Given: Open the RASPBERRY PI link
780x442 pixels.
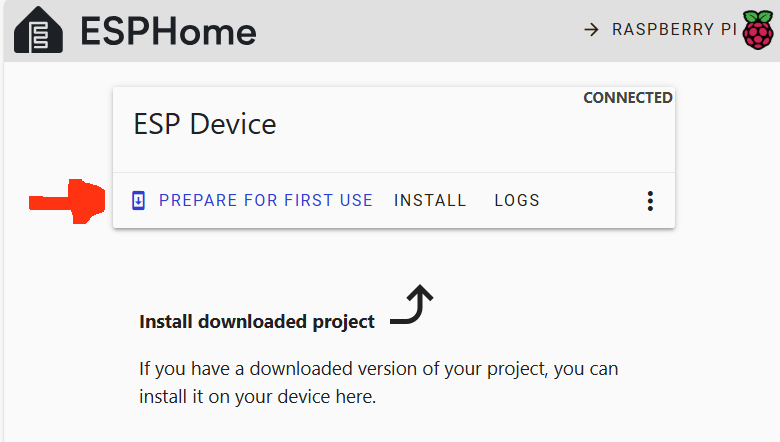Looking at the screenshot, I should pos(674,29).
